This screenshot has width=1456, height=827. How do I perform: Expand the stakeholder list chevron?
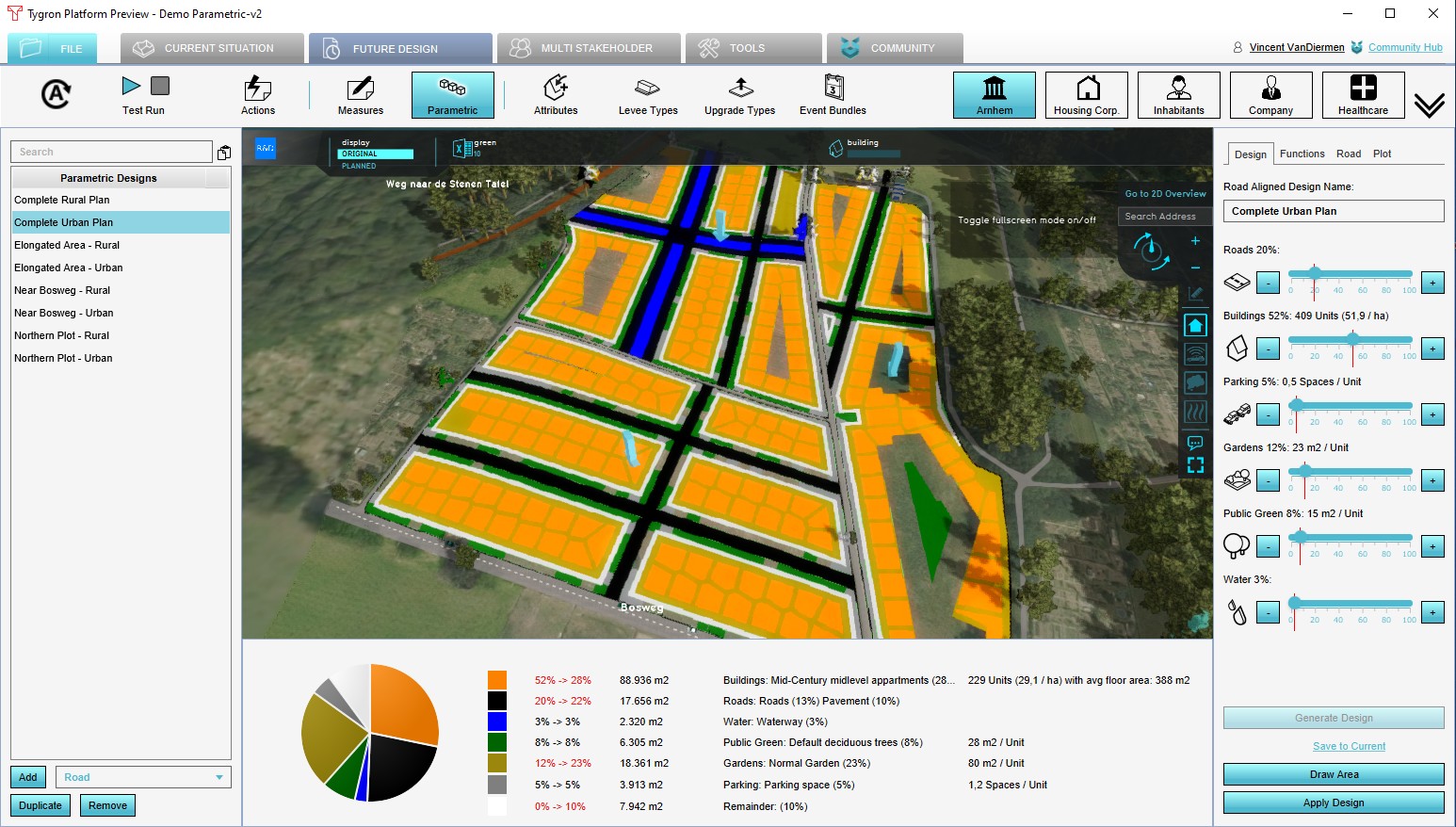click(1429, 105)
